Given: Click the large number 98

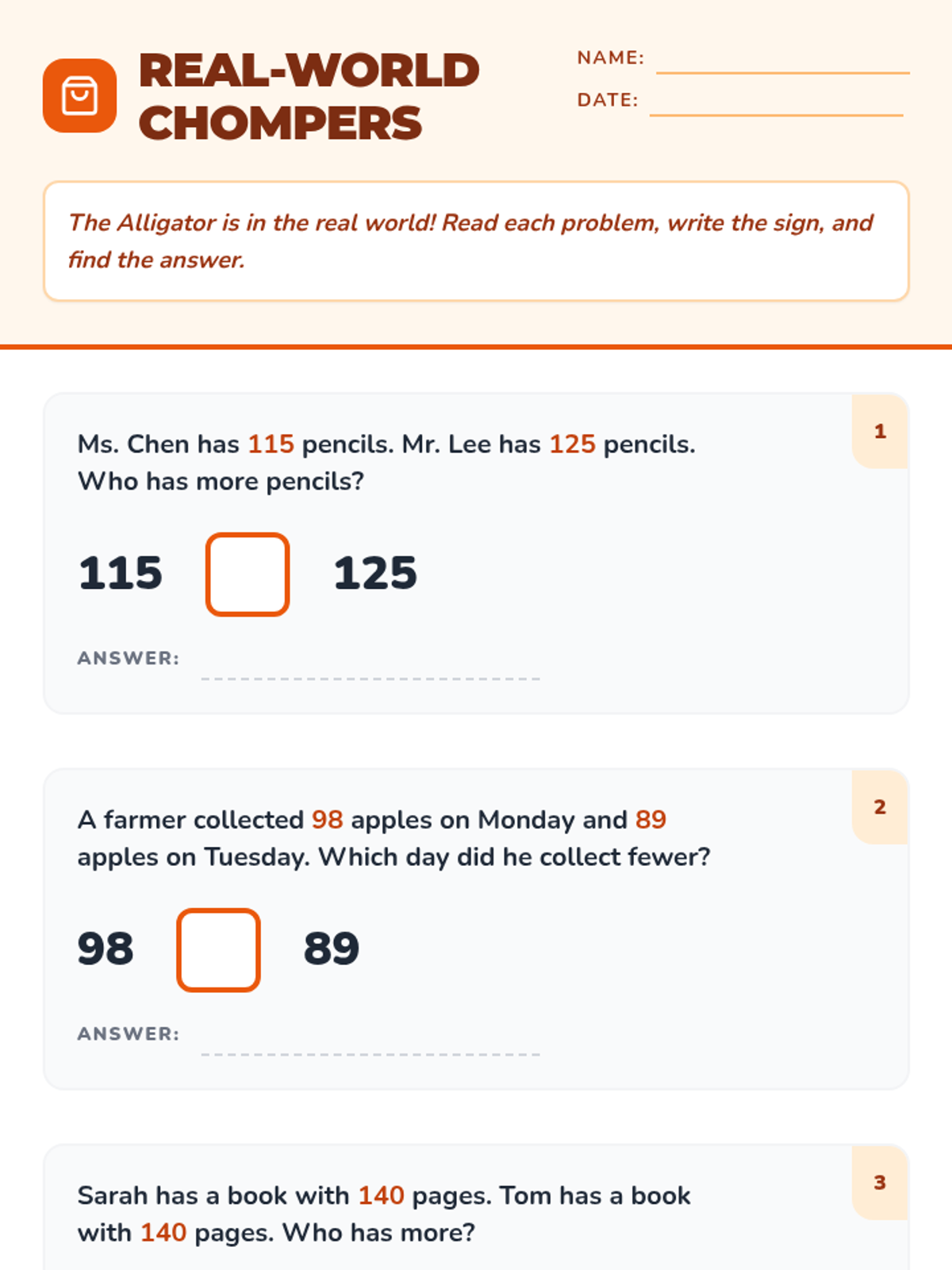Looking at the screenshot, I should click(106, 949).
